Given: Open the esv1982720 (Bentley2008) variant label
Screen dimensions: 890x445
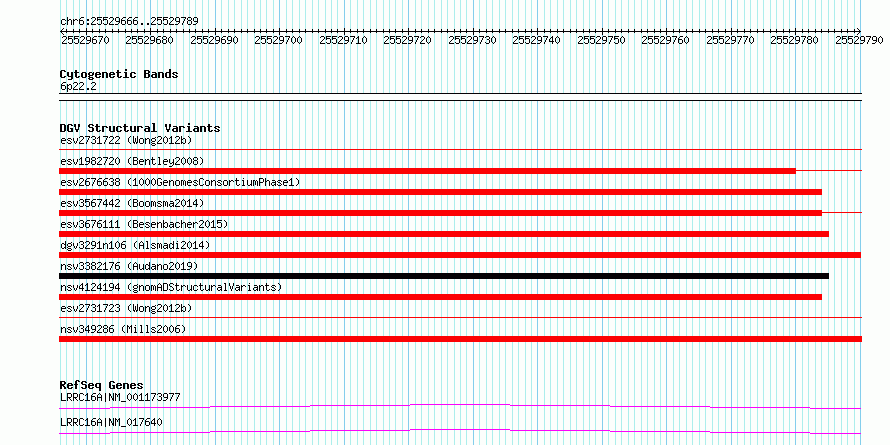Looking at the screenshot, I should click(x=132, y=161).
